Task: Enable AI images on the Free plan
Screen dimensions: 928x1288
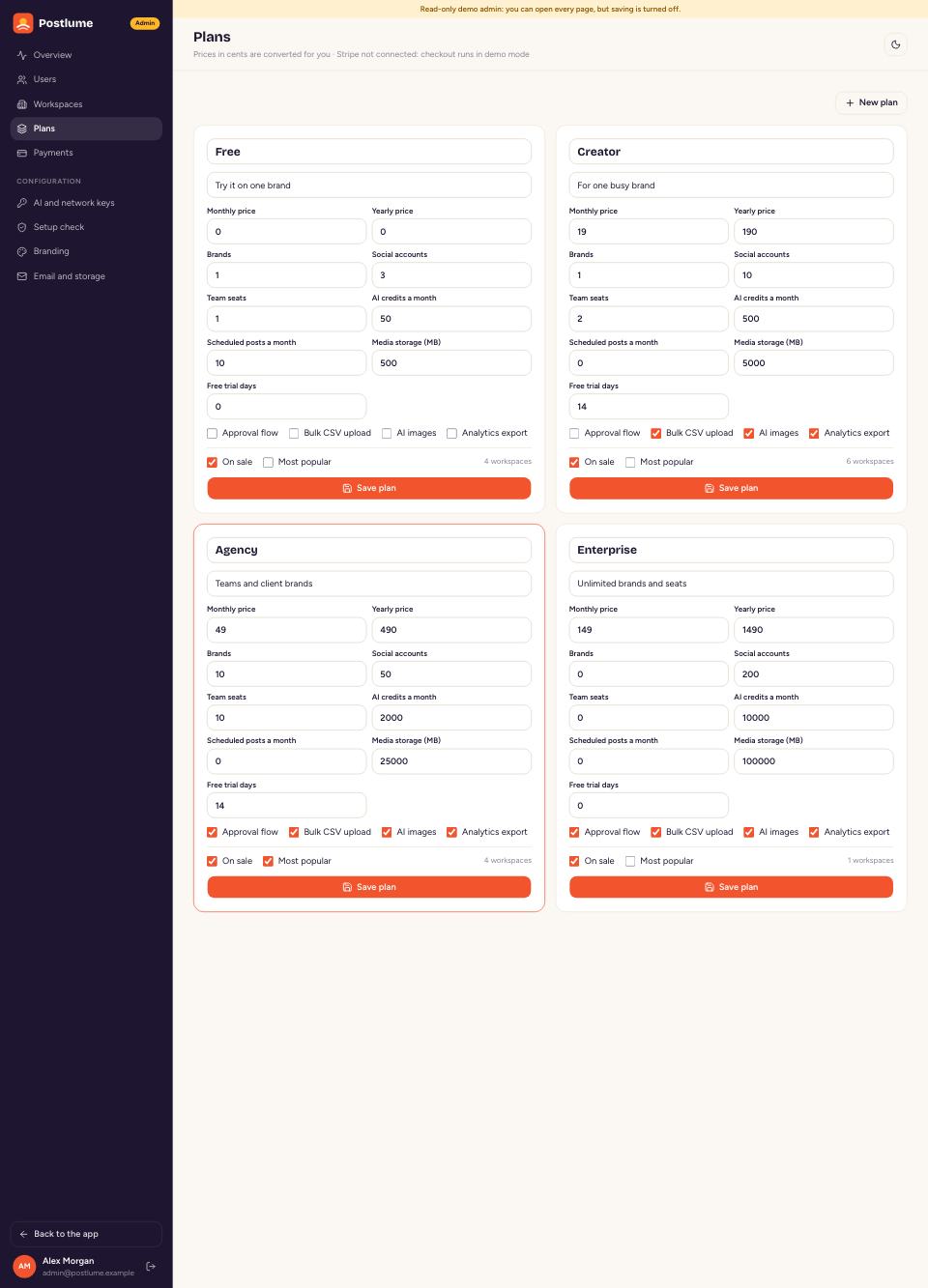Action: click(387, 434)
